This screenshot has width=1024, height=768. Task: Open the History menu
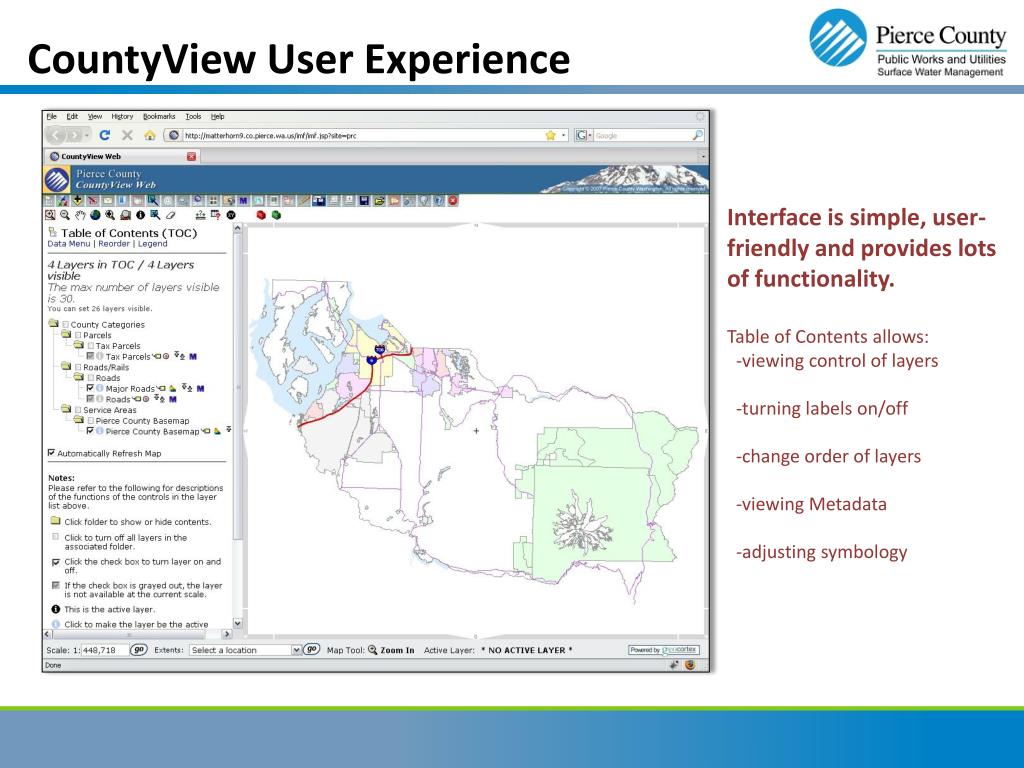[122, 116]
